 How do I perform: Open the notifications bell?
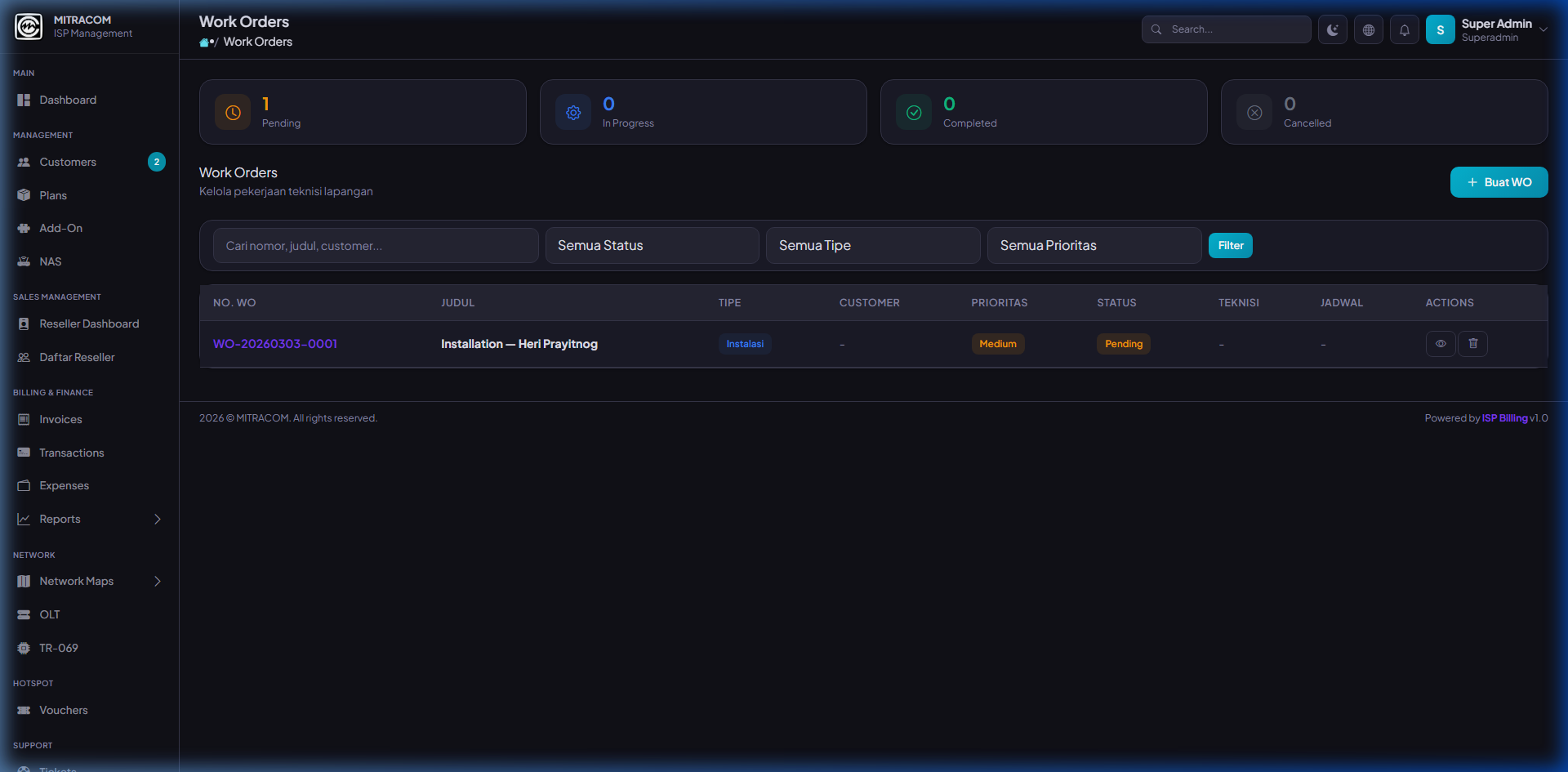[x=1404, y=30]
